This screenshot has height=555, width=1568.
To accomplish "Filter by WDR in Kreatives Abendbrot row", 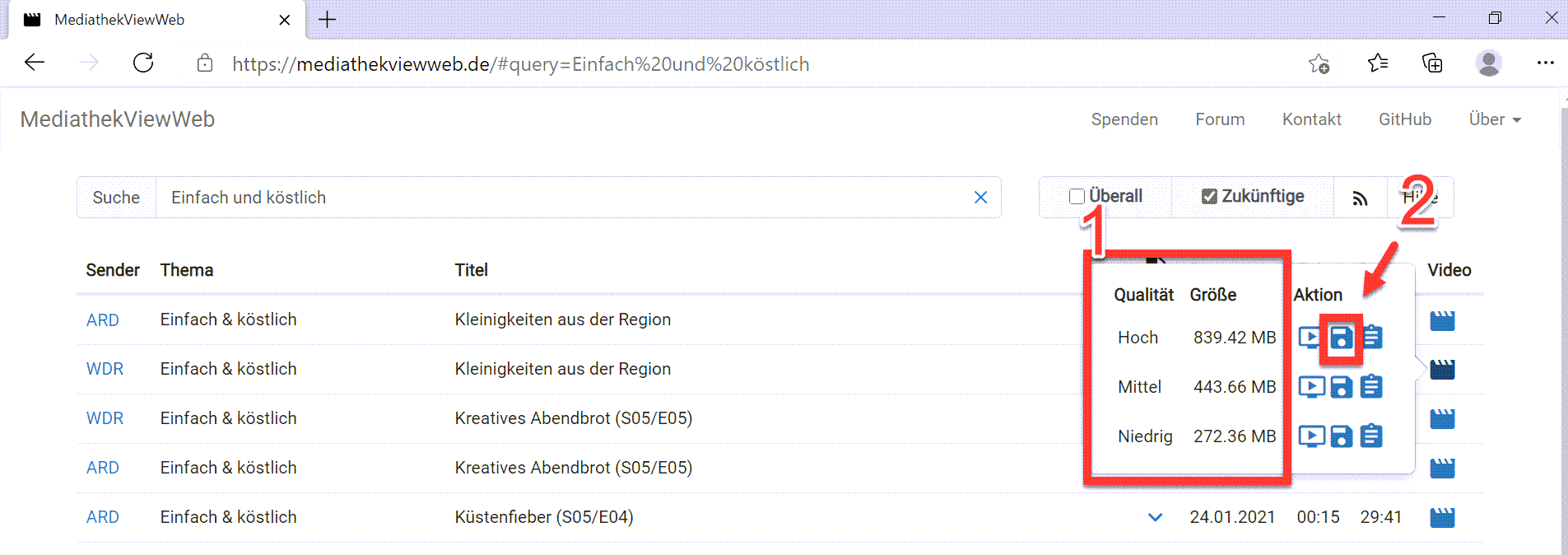I will [105, 418].
